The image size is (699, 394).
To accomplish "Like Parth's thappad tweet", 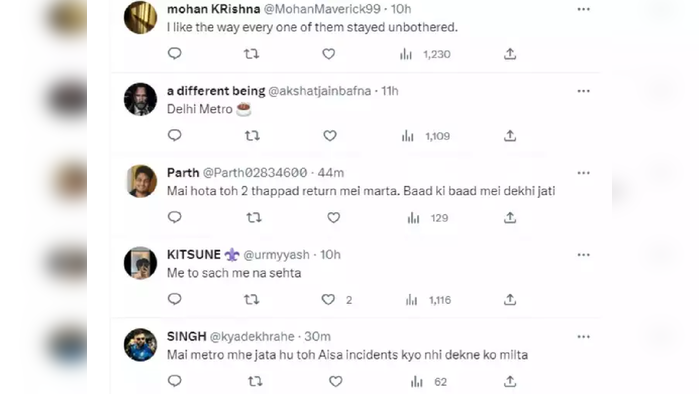I will pyautogui.click(x=333, y=218).
